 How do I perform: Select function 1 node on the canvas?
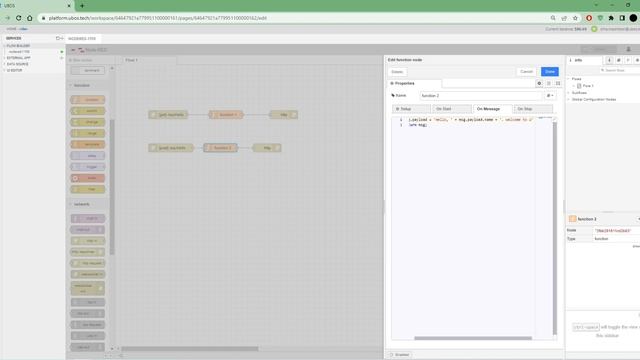pos(226,115)
